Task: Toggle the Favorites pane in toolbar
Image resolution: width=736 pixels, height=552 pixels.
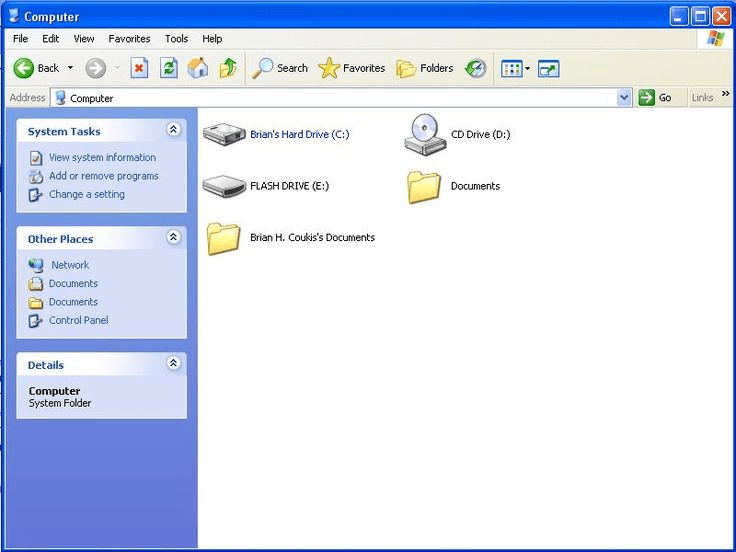Action: (352, 68)
